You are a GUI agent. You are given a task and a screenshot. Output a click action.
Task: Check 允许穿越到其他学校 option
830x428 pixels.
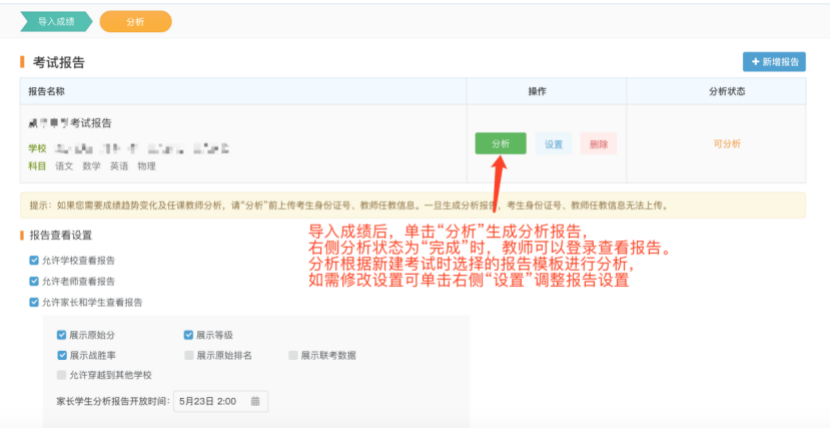coord(62,375)
